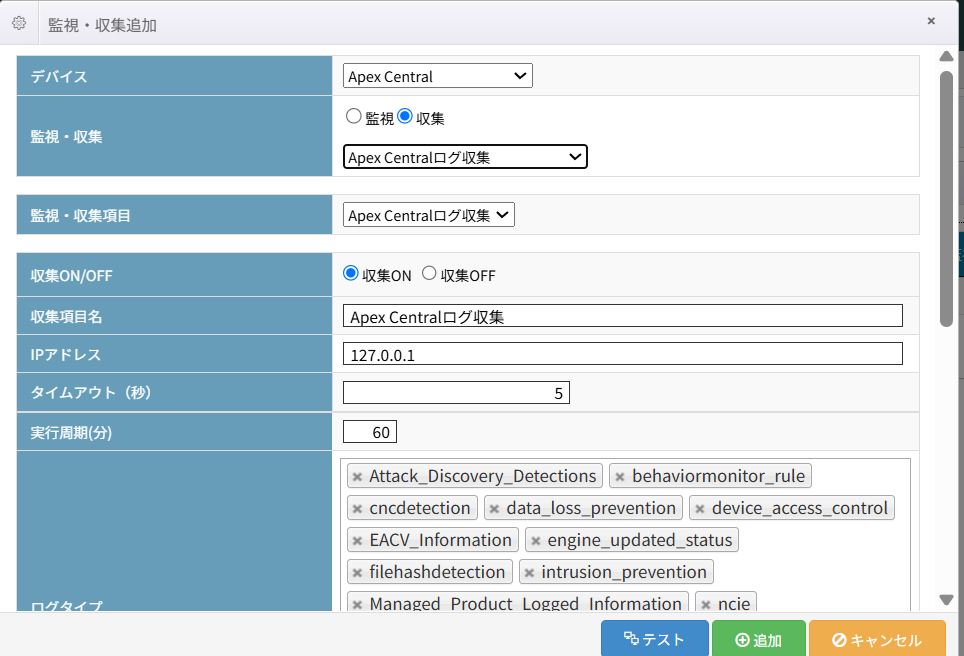Viewport: 964px width, 656px height.
Task: Click the gear icon in dialog header
Action: [19, 23]
